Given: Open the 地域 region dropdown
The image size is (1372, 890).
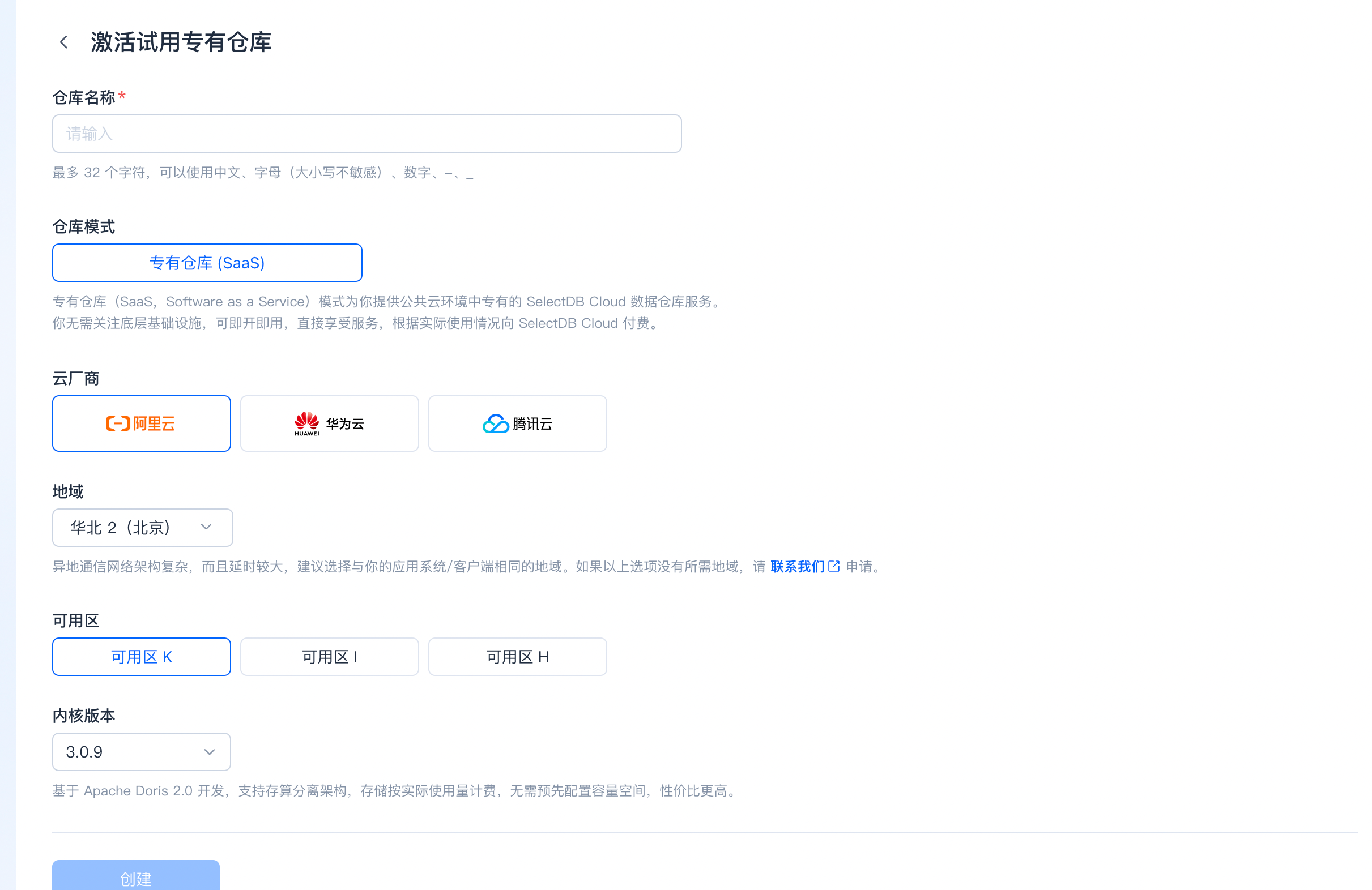Looking at the screenshot, I should tap(142, 527).
